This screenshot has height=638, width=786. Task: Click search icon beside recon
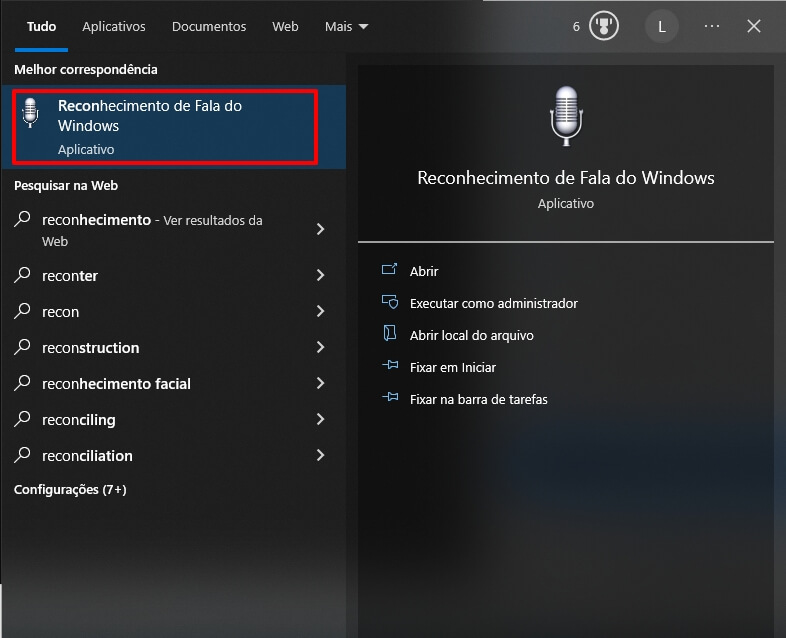click(x=23, y=311)
